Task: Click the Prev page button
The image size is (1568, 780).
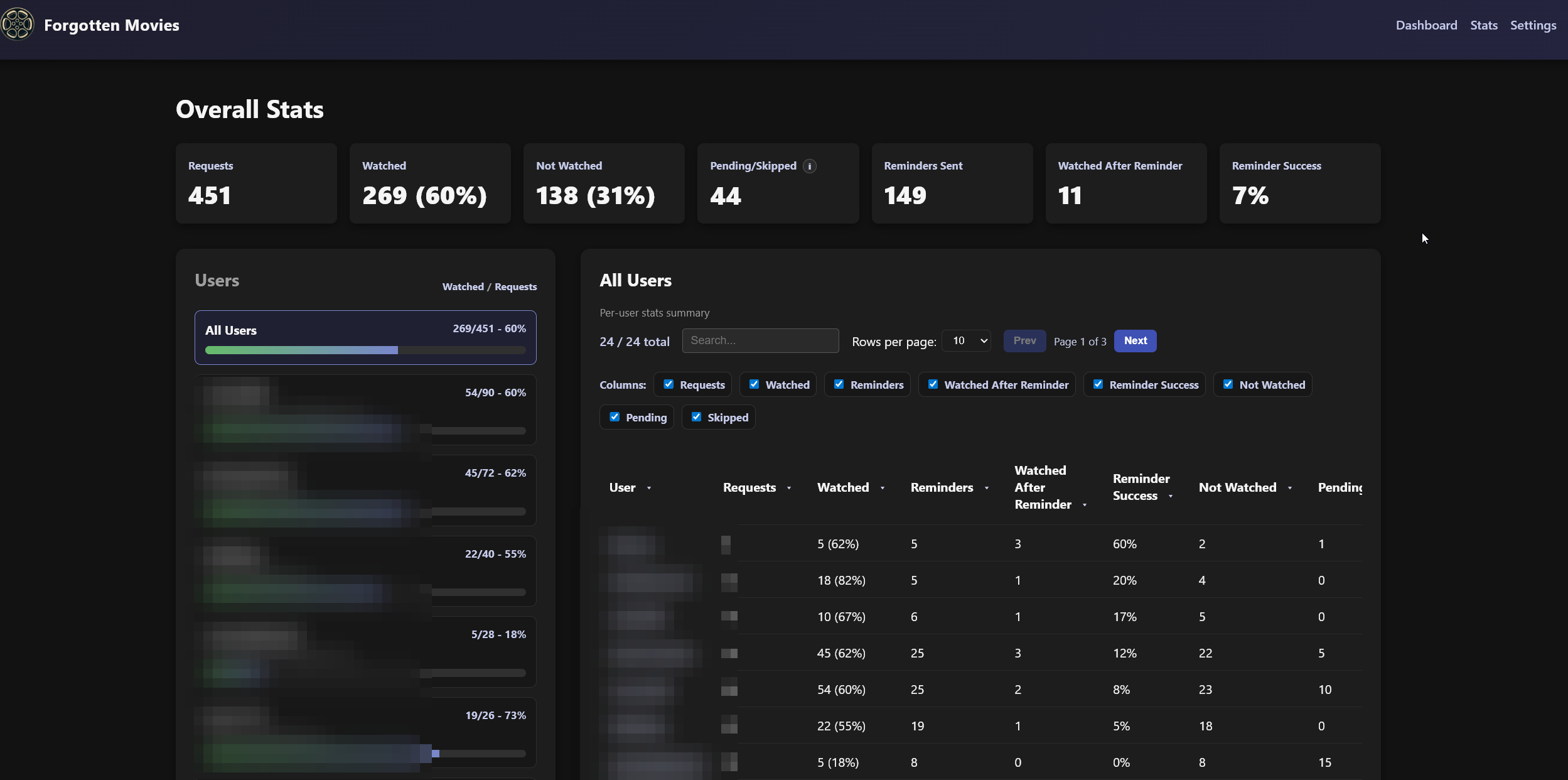Action: pyautogui.click(x=1024, y=341)
